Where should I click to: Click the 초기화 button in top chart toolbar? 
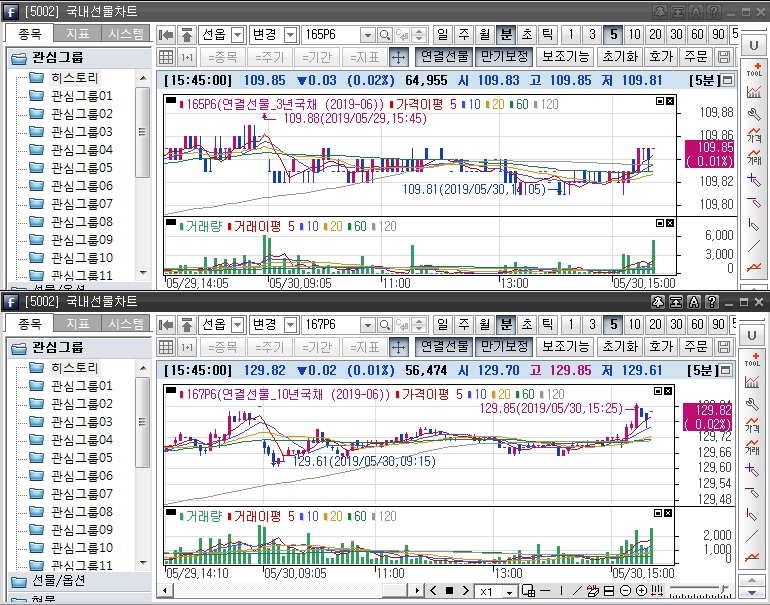[x=619, y=57]
